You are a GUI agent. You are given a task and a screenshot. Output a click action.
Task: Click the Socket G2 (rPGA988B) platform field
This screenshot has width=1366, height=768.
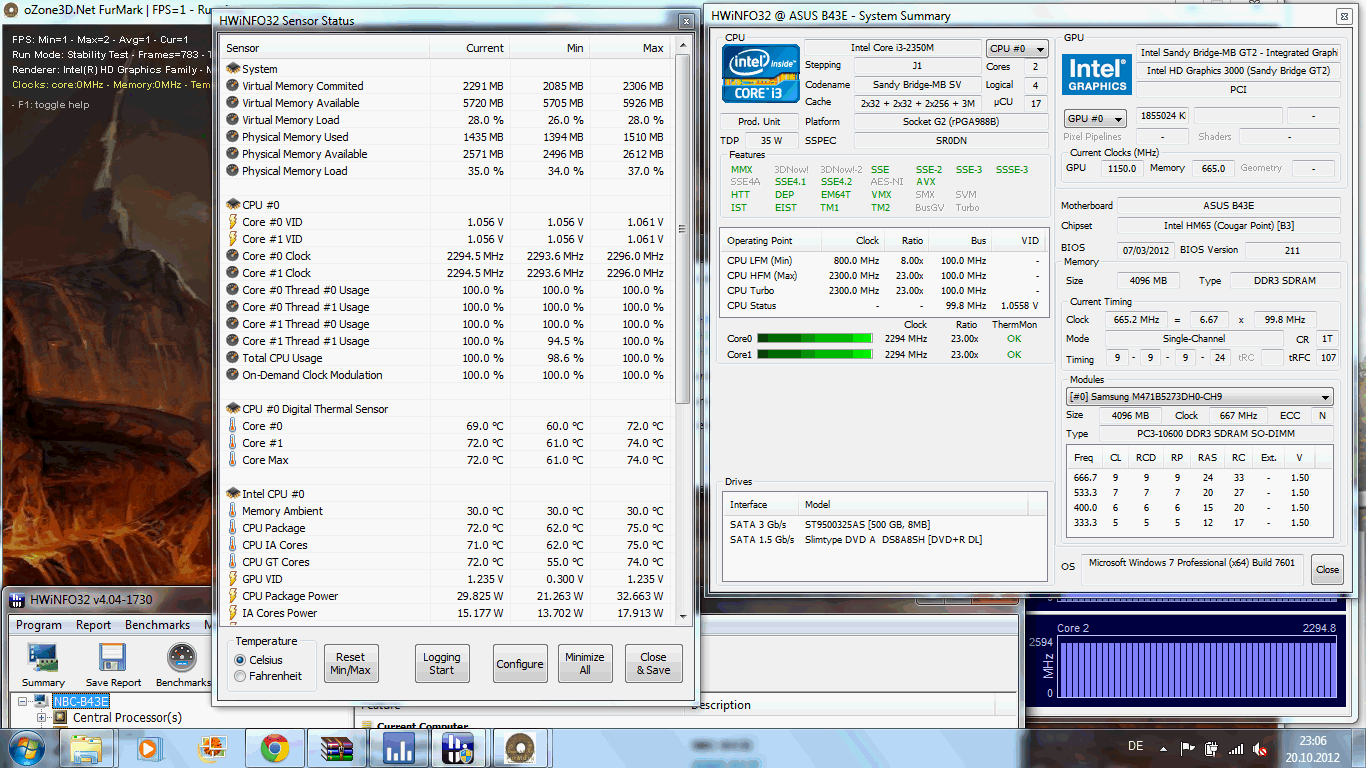click(950, 122)
